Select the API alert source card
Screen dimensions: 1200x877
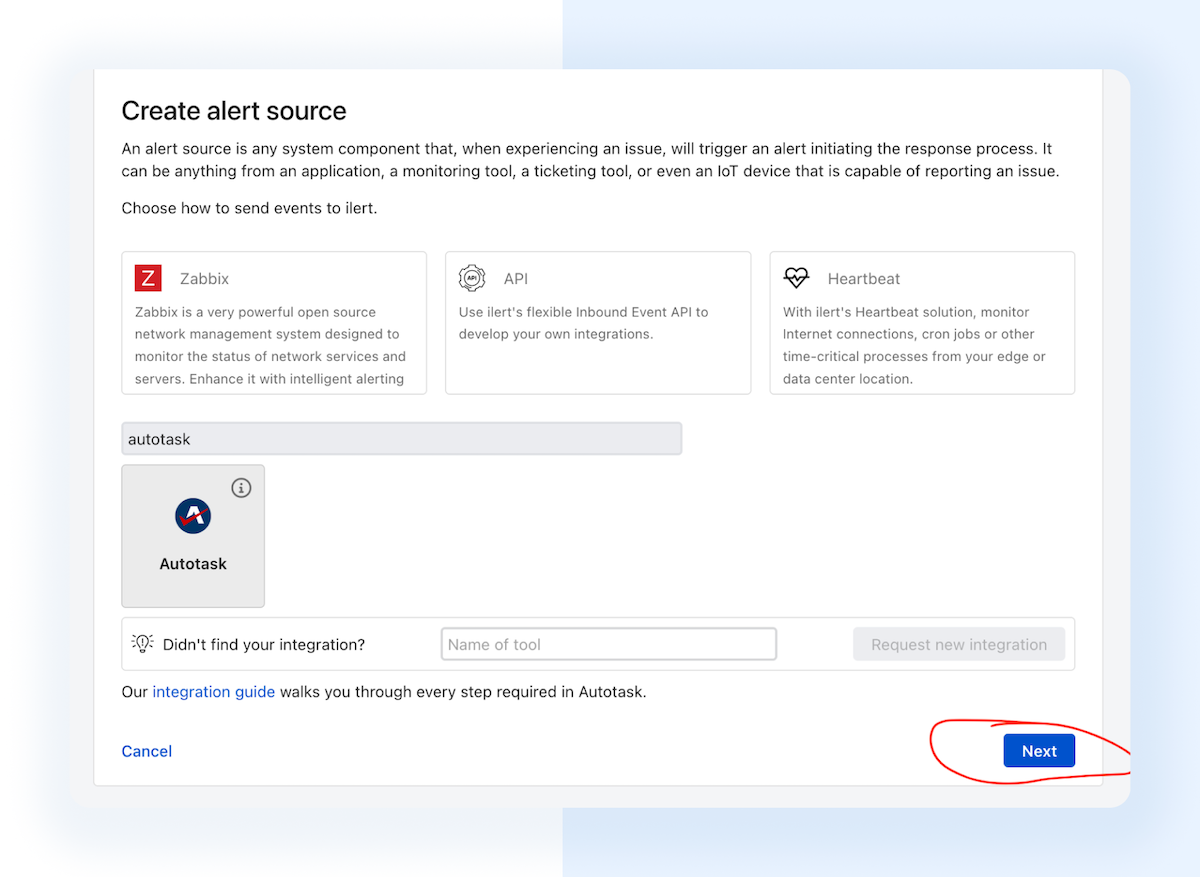[598, 322]
